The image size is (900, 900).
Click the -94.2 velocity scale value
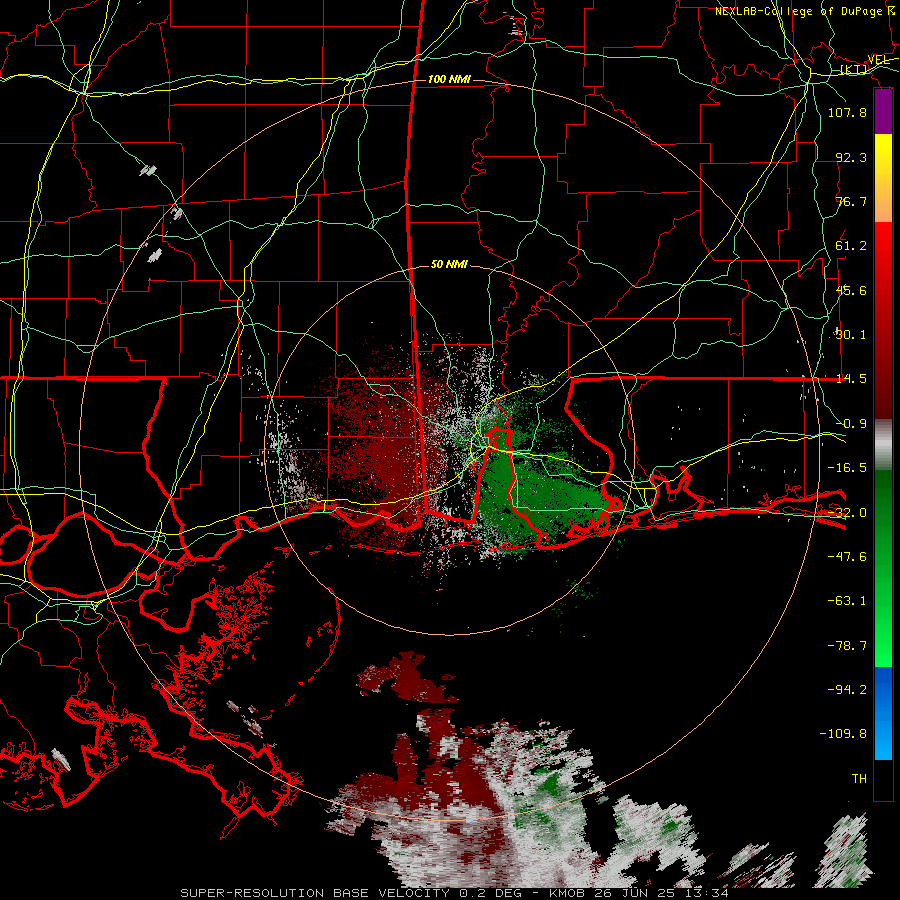tap(847, 689)
